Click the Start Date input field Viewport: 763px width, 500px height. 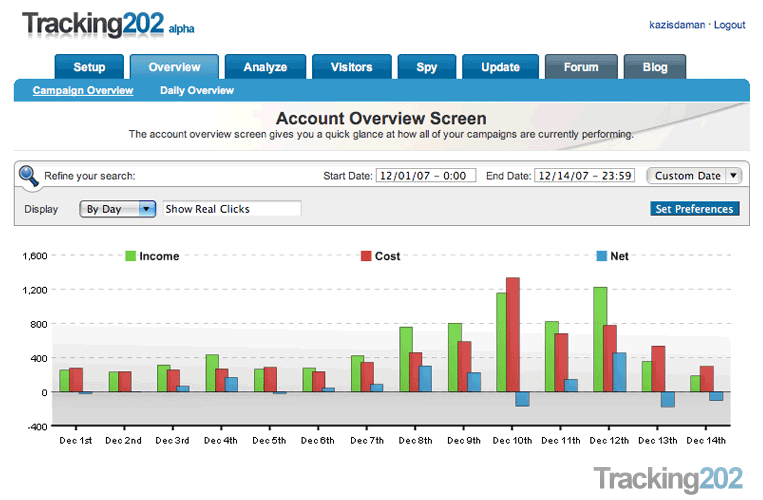tap(426, 176)
